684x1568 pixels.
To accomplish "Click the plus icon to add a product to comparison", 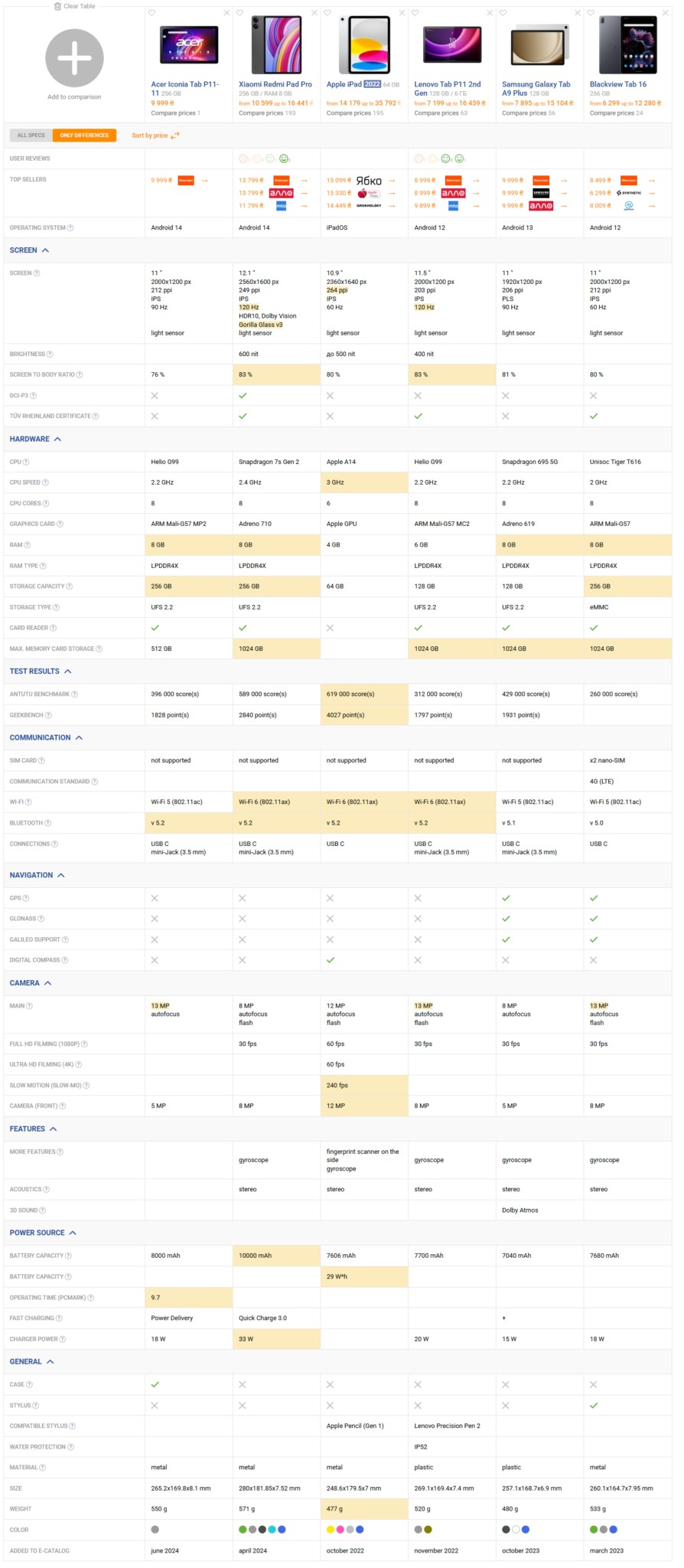I will (74, 58).
